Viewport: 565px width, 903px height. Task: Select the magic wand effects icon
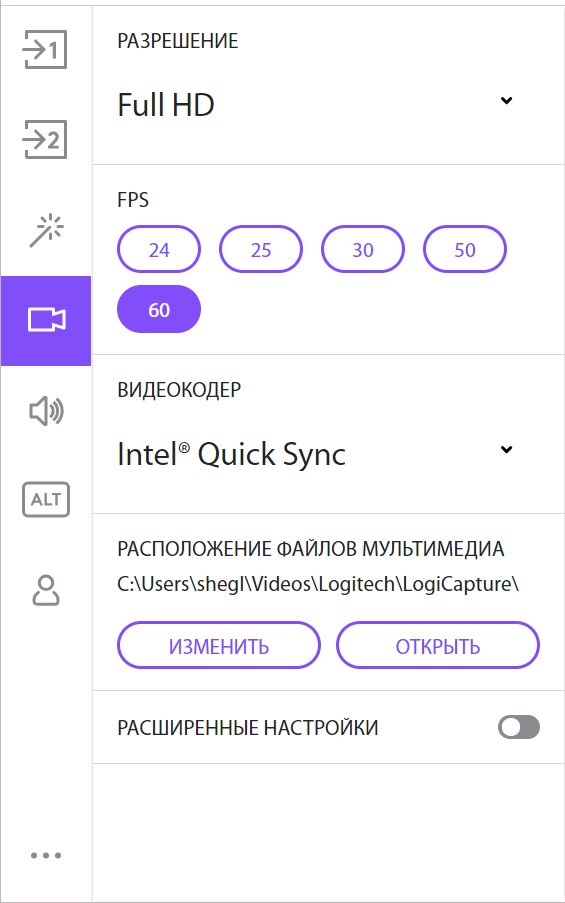coord(47,230)
